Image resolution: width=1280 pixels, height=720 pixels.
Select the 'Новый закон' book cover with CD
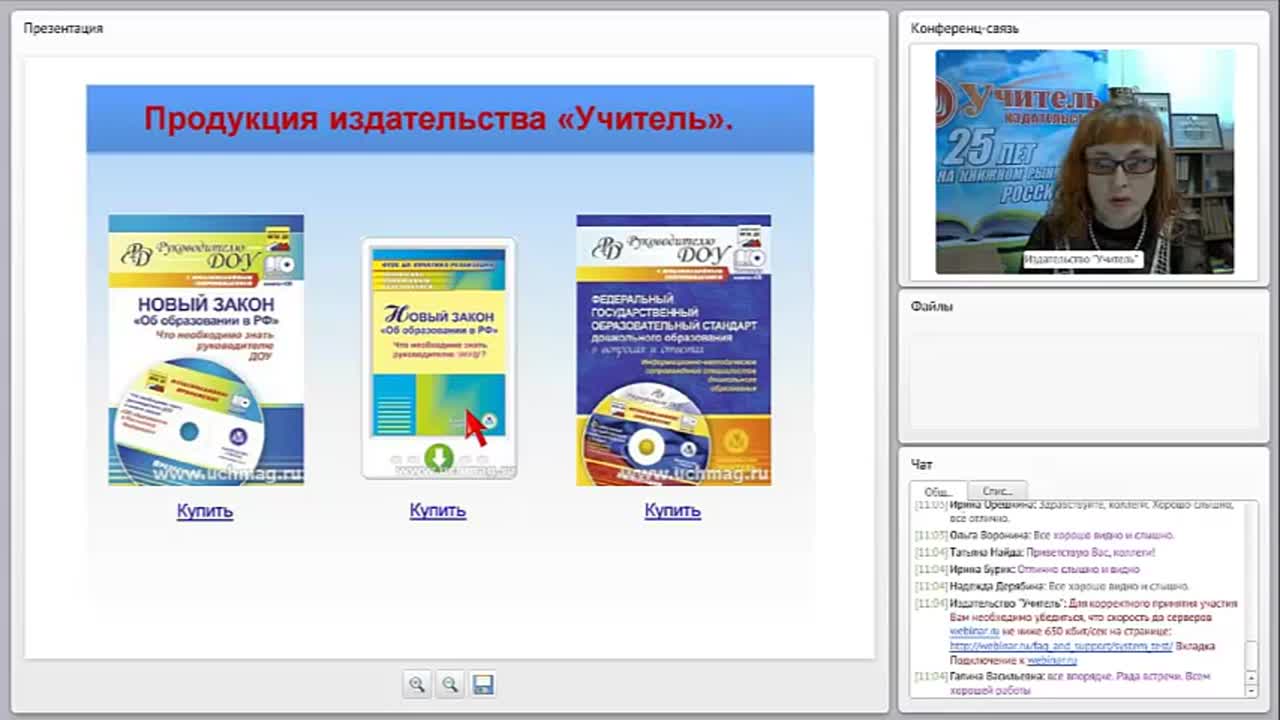coord(206,350)
